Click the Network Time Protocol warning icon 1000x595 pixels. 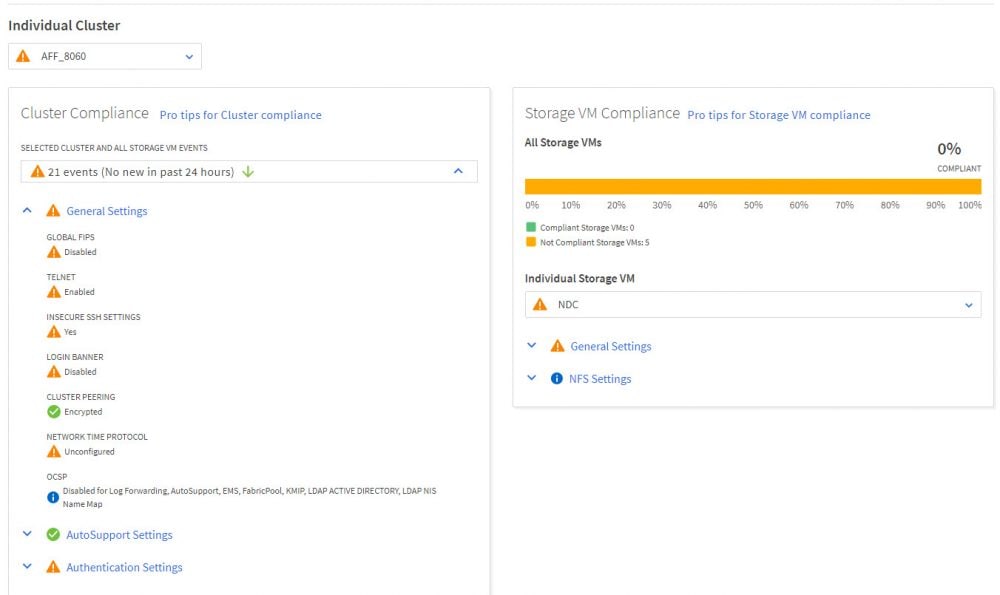click(x=54, y=452)
